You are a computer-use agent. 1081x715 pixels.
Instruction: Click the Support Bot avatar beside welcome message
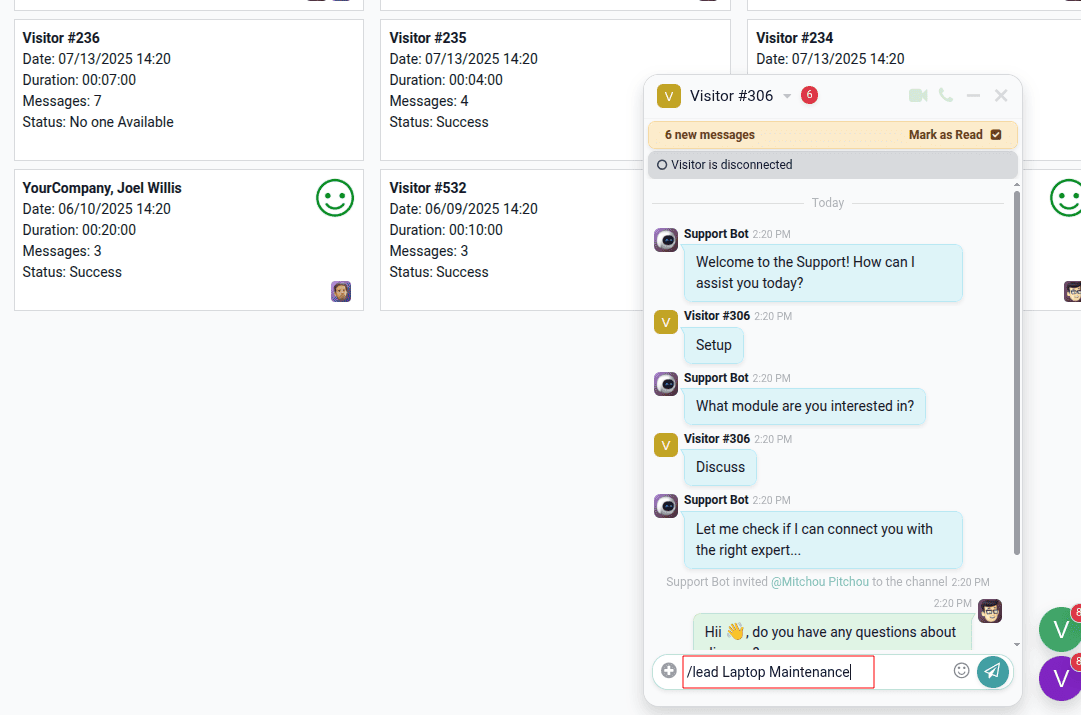tap(666, 240)
